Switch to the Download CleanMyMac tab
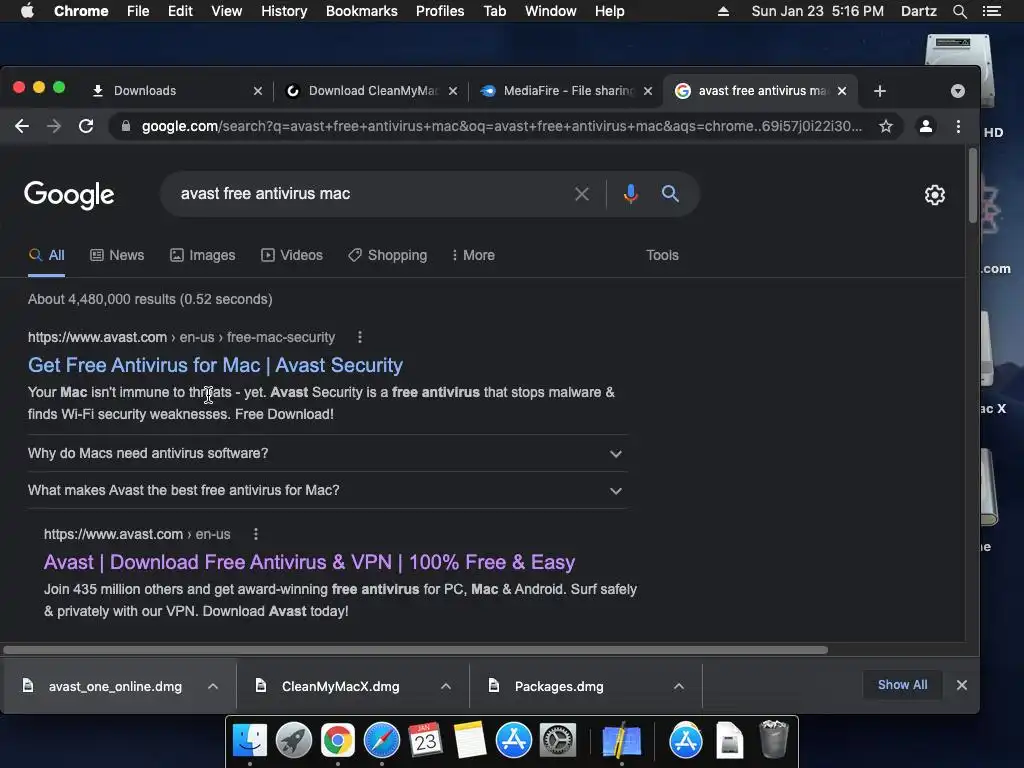The image size is (1024, 768). pyautogui.click(x=370, y=91)
